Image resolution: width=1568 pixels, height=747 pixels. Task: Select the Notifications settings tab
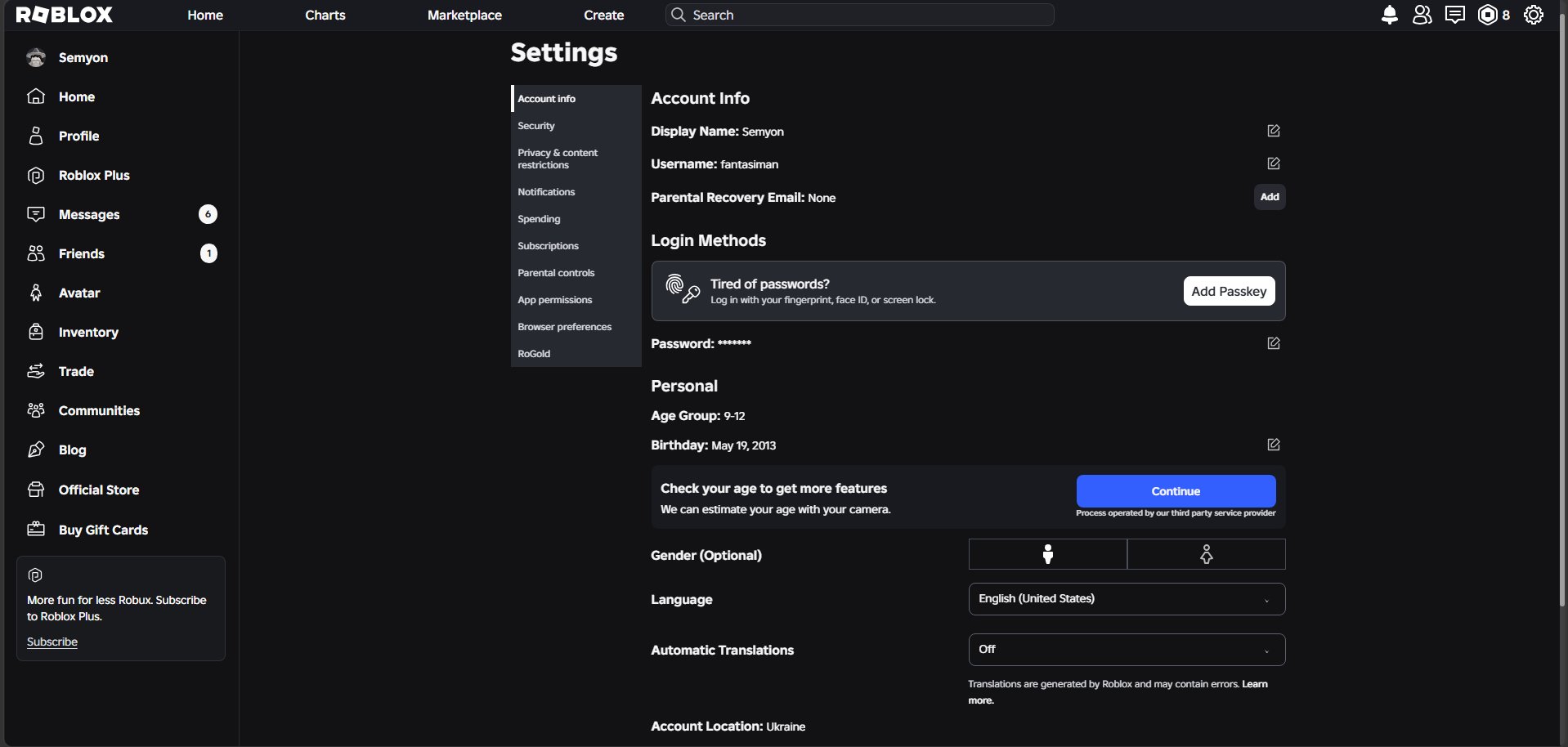click(x=576, y=192)
